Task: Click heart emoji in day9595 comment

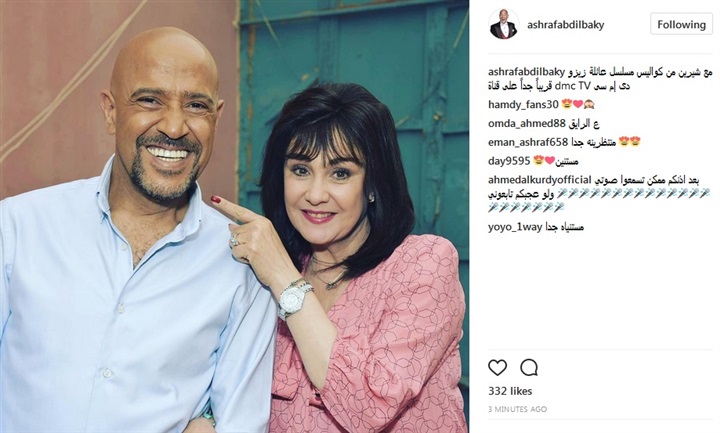Action: [x=550, y=161]
